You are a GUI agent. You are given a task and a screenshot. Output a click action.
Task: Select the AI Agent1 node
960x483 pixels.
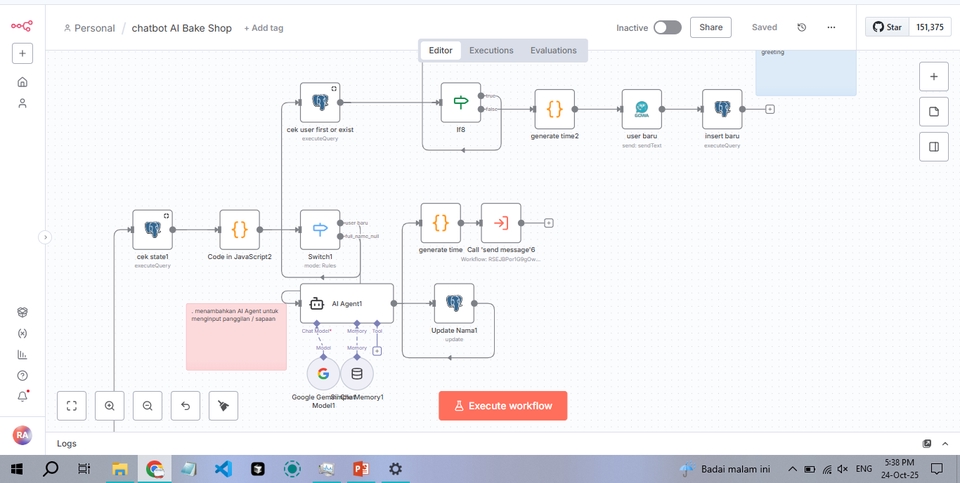tap(346, 303)
